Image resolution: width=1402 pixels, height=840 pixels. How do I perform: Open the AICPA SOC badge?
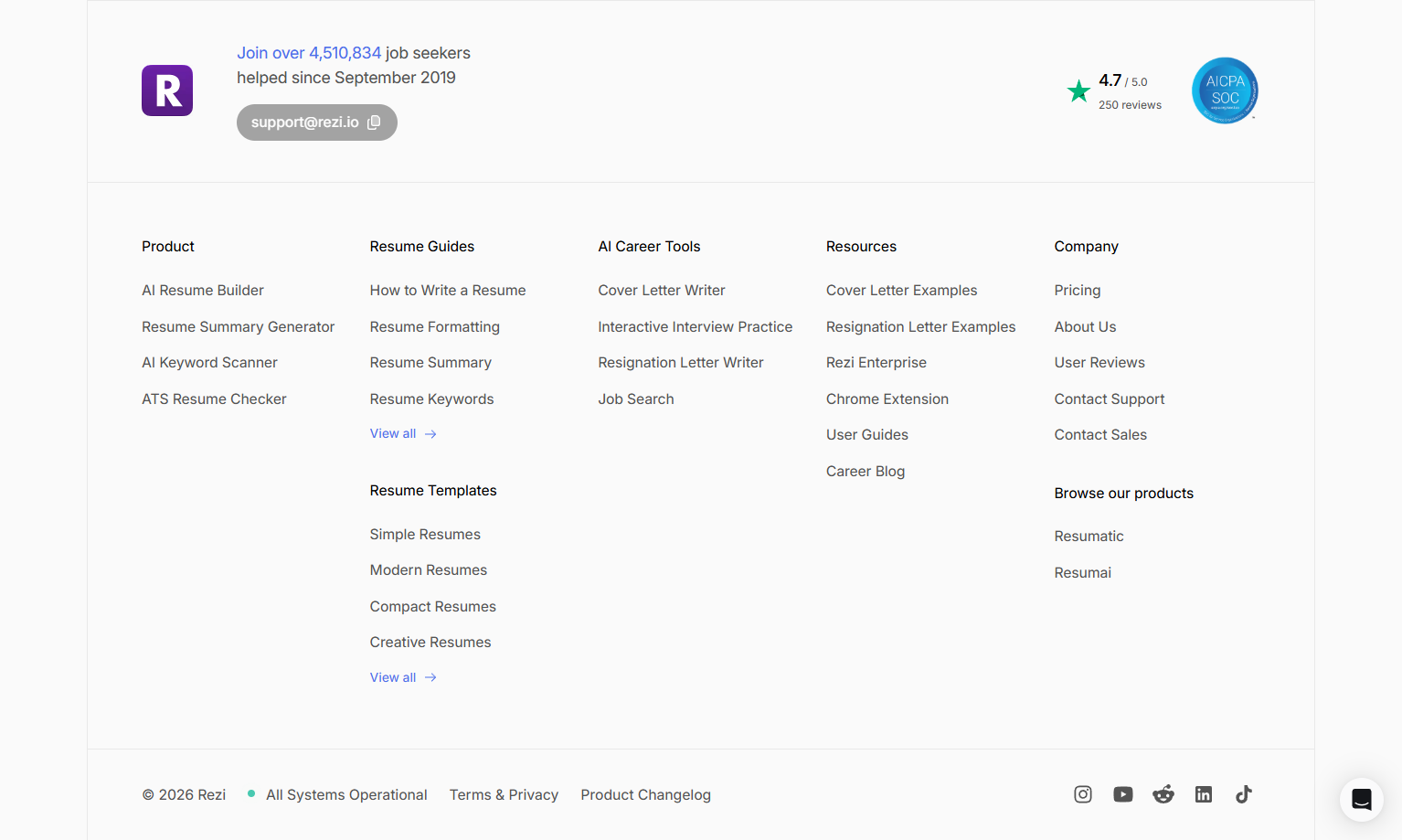[1225, 90]
